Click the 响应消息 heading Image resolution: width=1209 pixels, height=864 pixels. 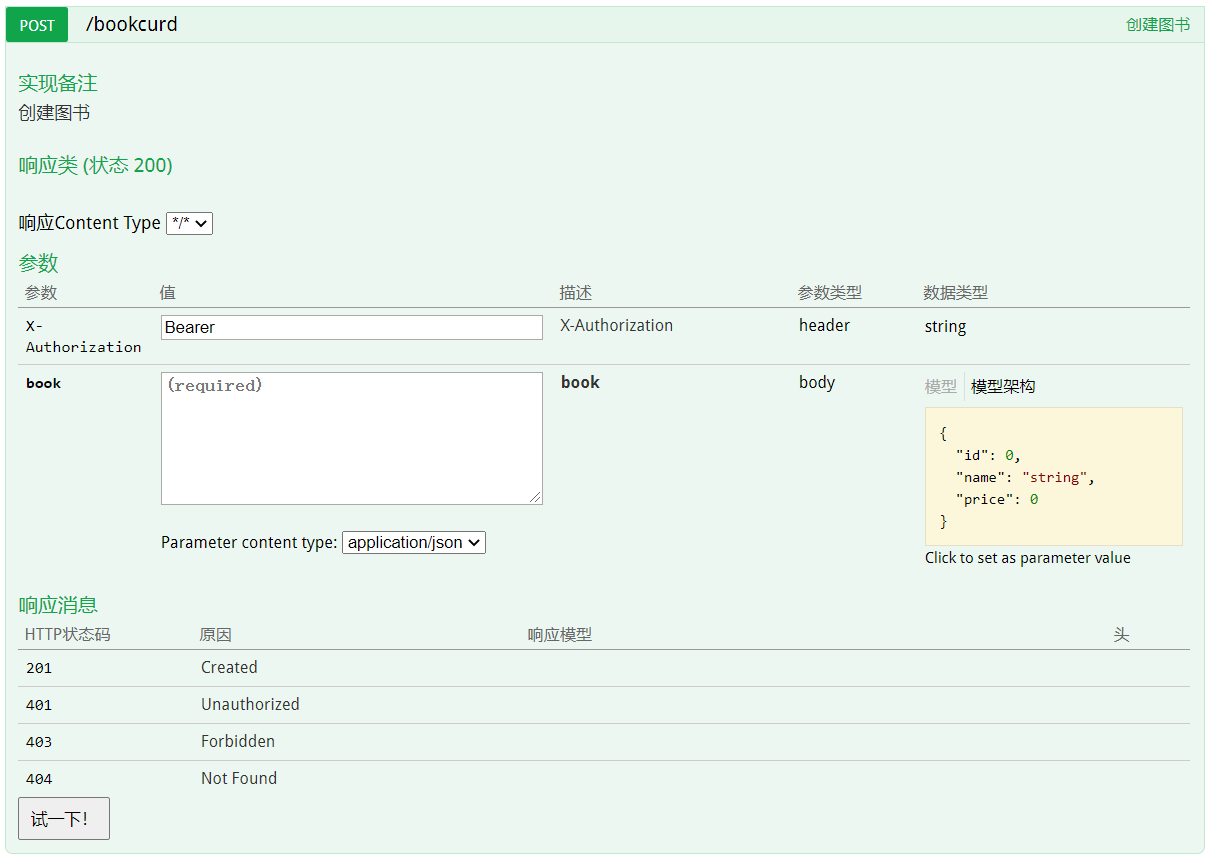coord(58,605)
